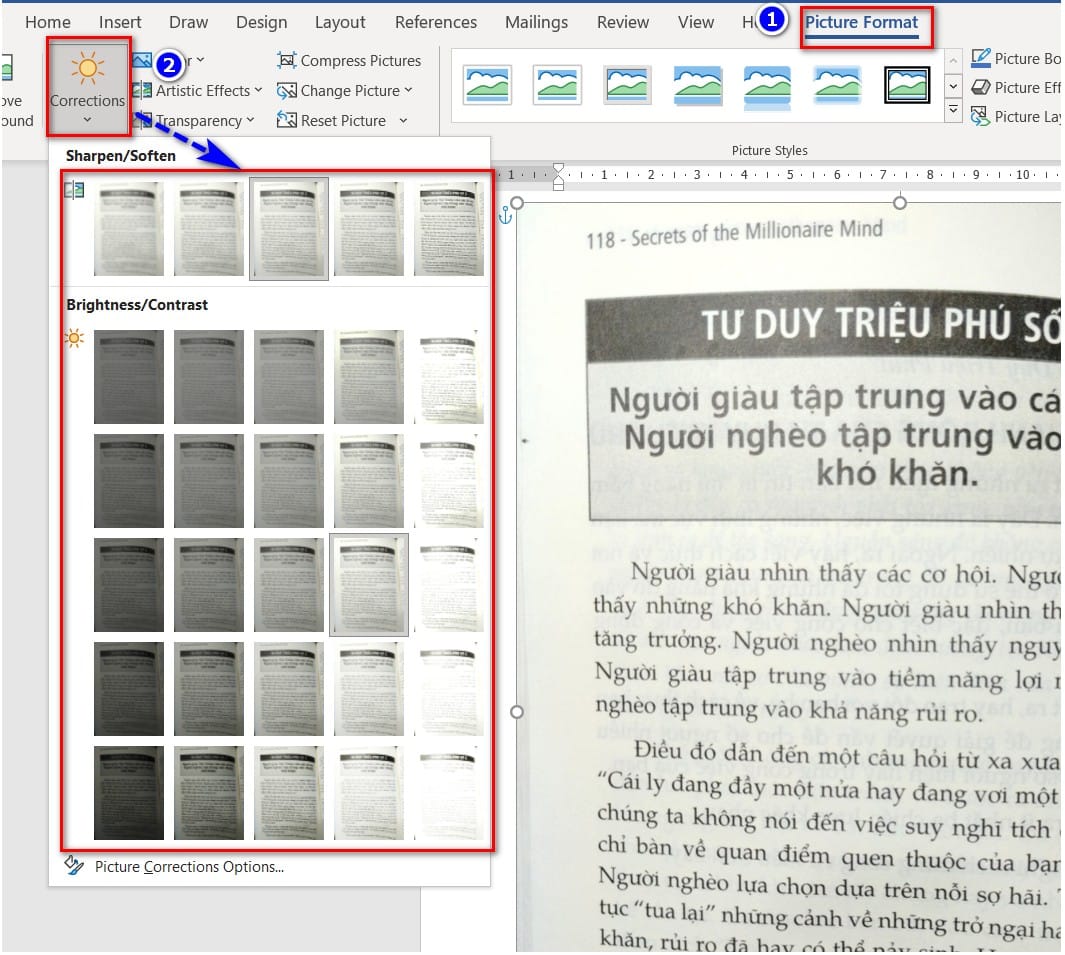Click the Compress Pictures icon
Screen dimensions: 1065x955
click(287, 60)
